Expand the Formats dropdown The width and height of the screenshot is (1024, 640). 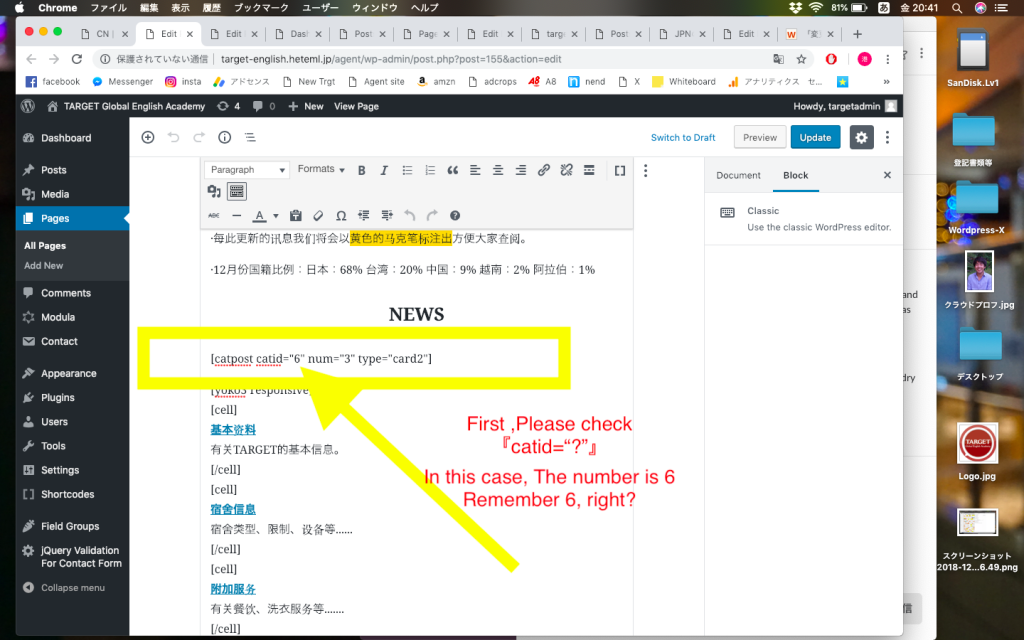(x=321, y=170)
